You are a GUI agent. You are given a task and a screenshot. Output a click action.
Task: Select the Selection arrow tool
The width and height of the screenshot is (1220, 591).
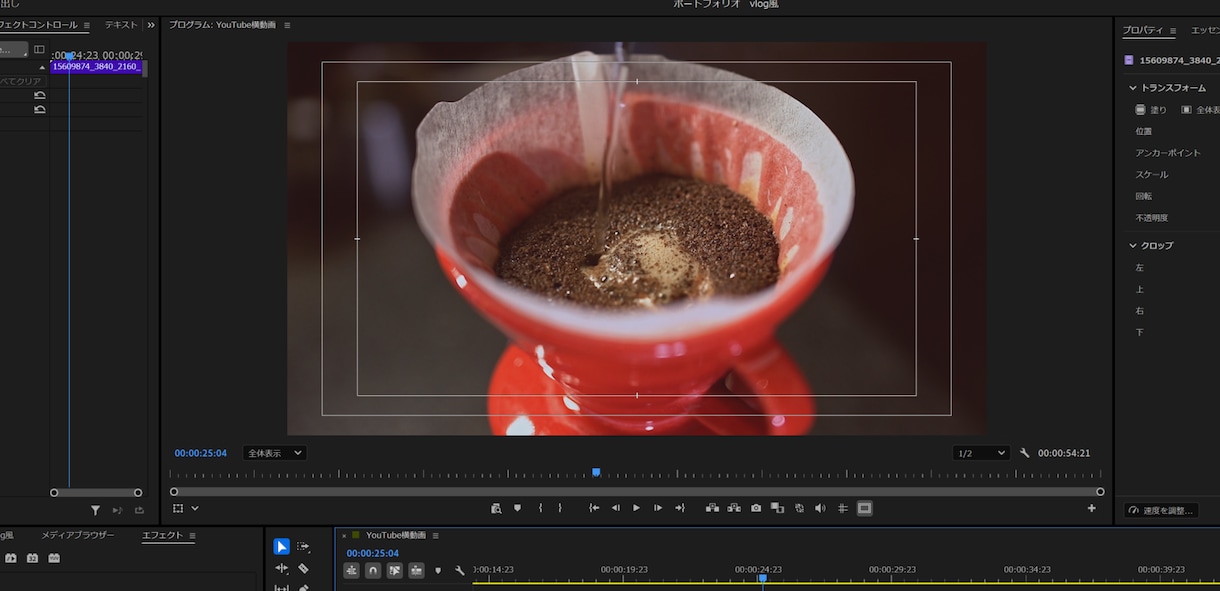click(282, 546)
